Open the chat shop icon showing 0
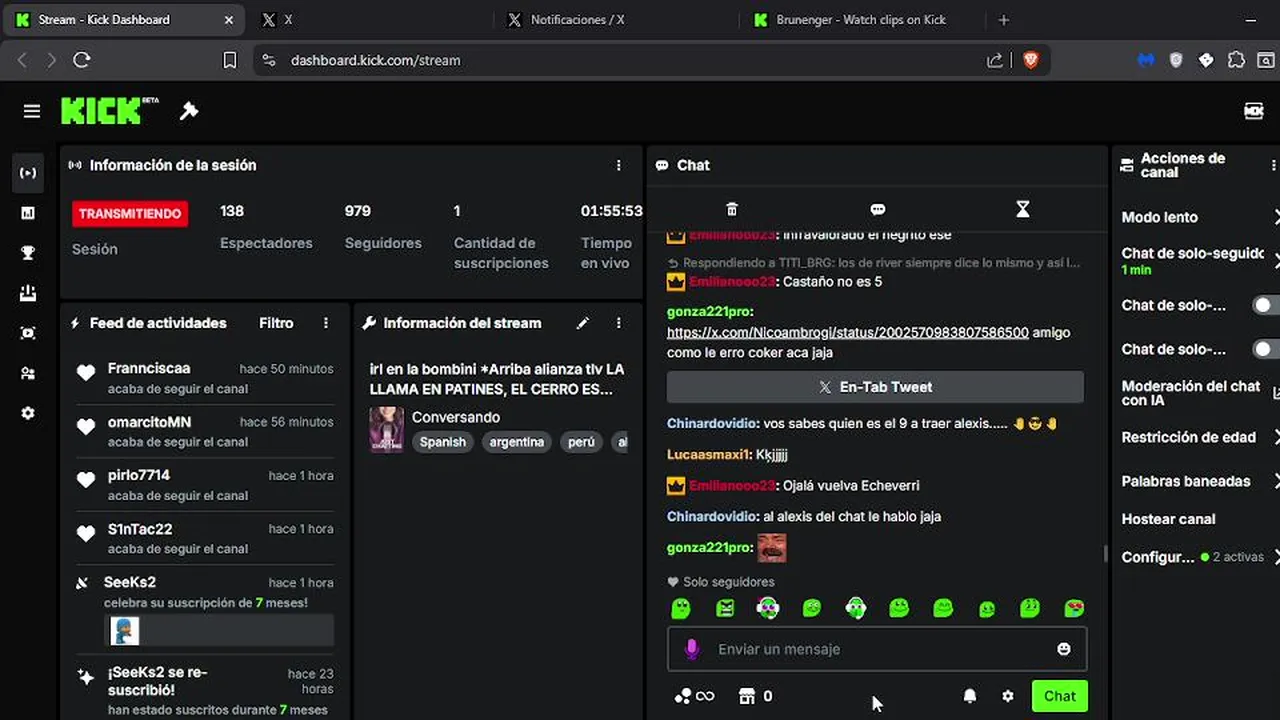1280x720 pixels. (755, 696)
